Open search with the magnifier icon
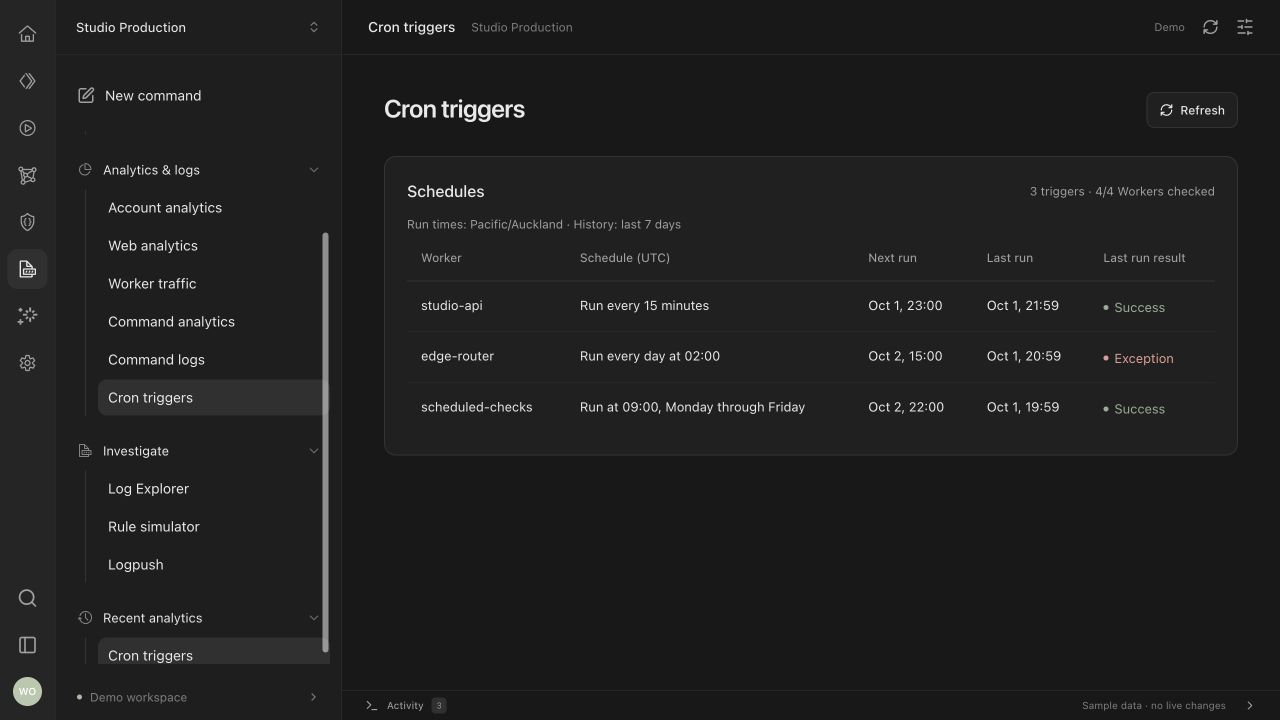 pyautogui.click(x=27, y=598)
